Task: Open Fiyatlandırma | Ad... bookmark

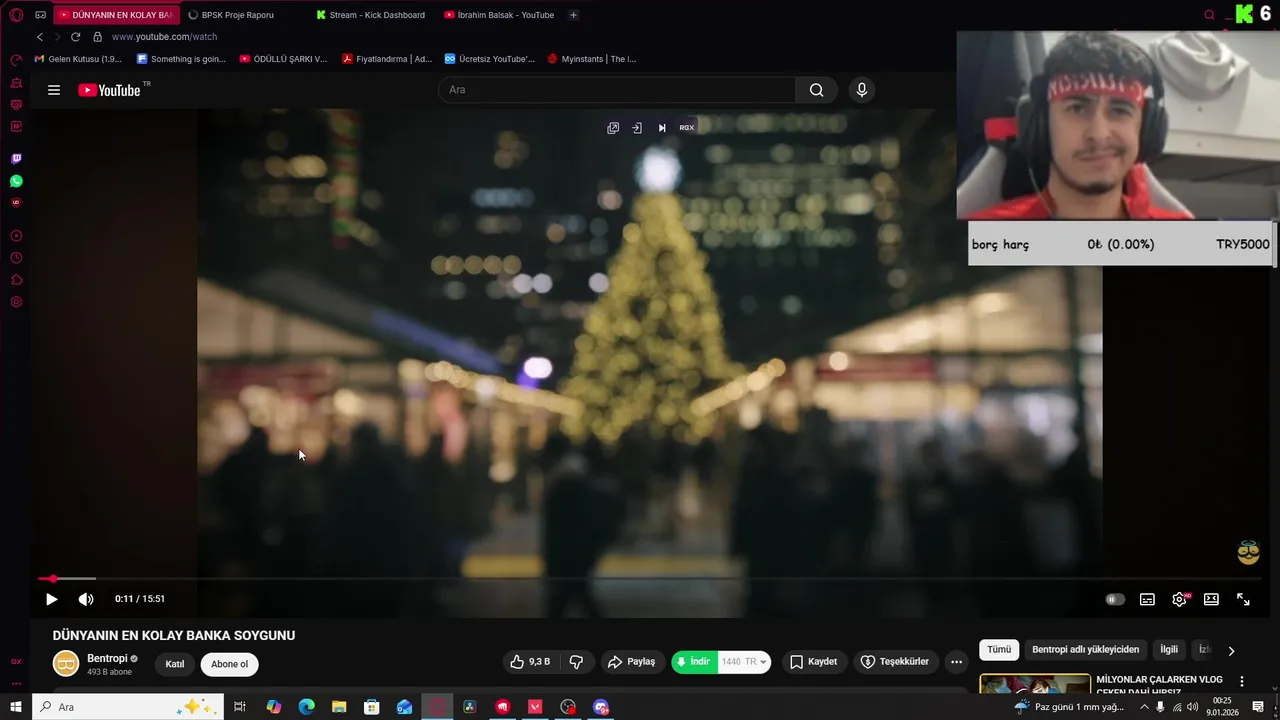Action: [387, 59]
